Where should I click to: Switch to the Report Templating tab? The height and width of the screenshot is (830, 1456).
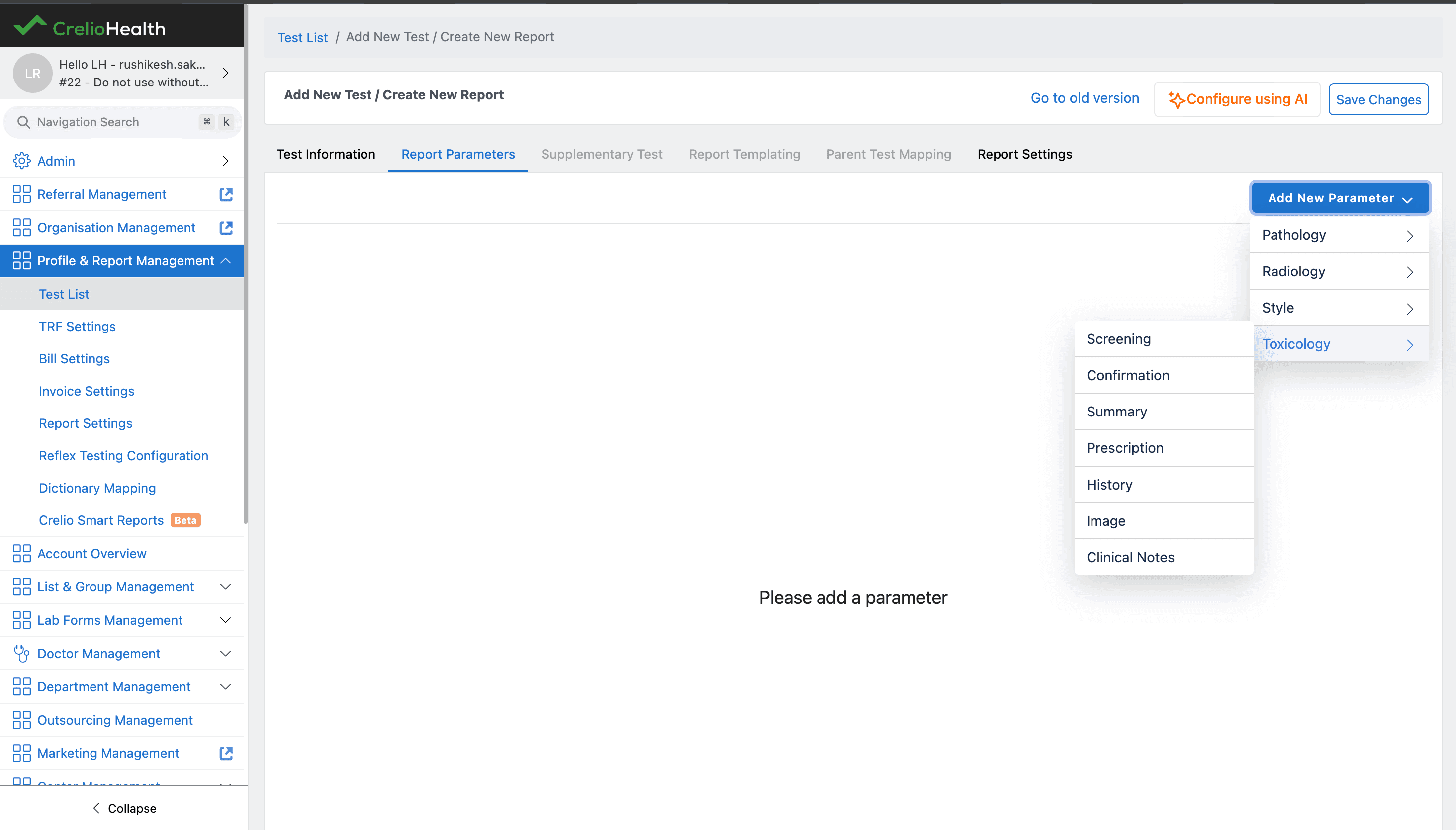(744, 154)
